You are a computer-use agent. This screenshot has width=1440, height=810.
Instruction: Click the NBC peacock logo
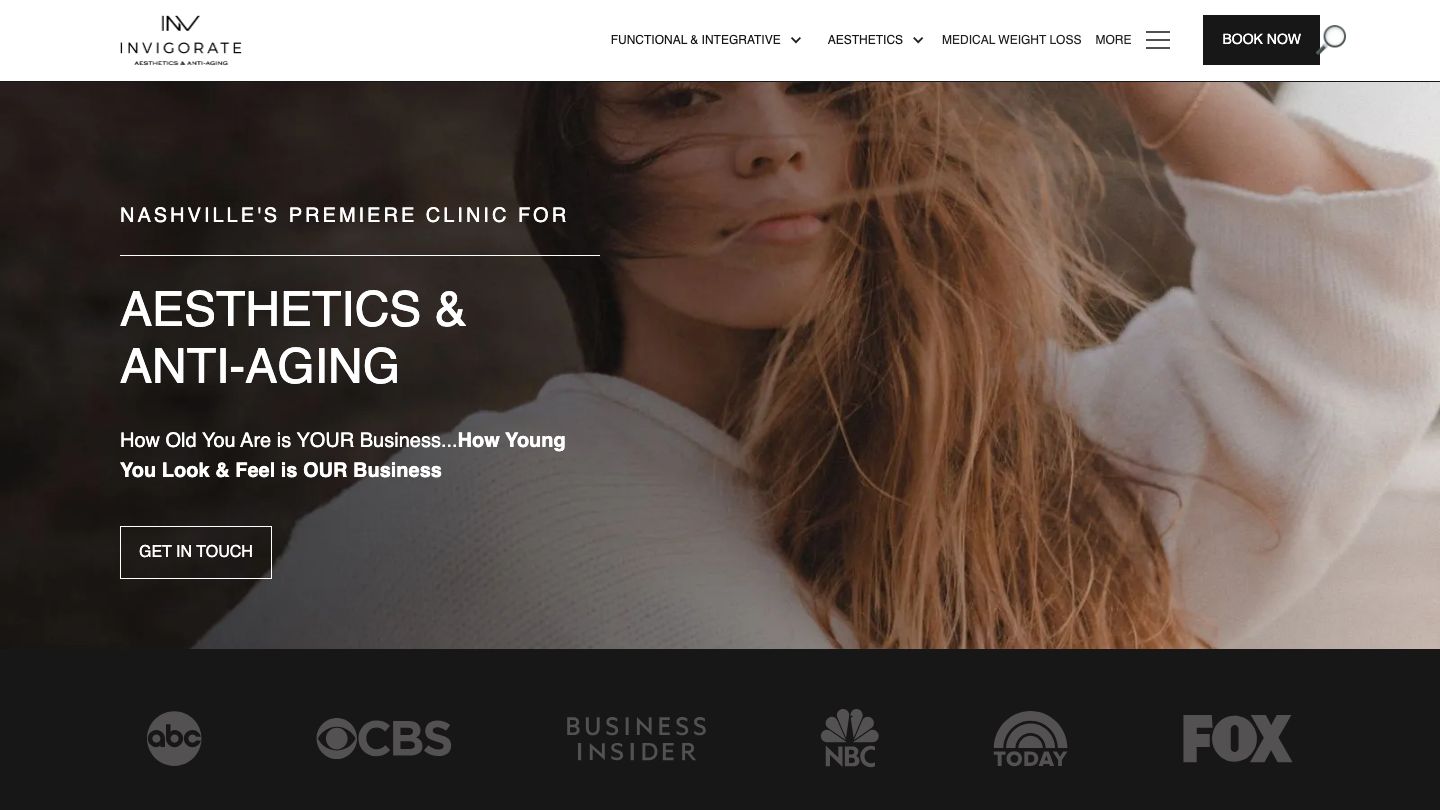pyautogui.click(x=849, y=738)
